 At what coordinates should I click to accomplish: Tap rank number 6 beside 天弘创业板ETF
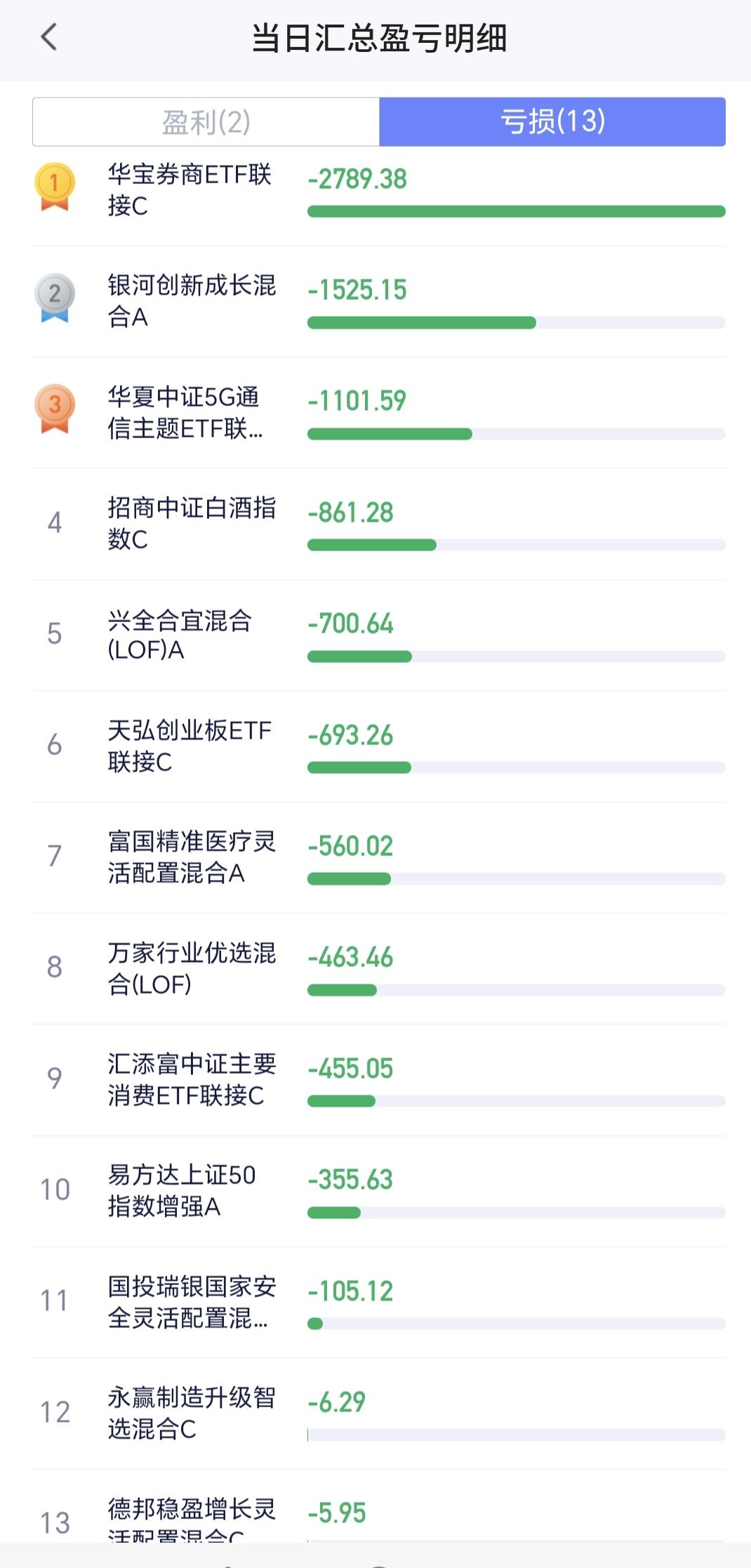coord(54,745)
